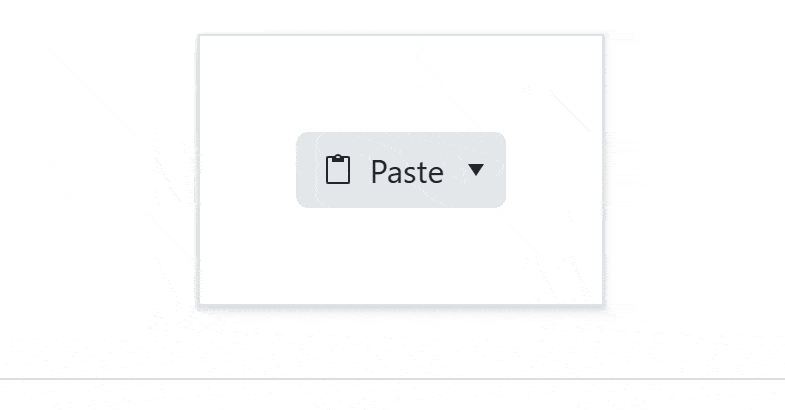Screen dimensions: 785x410
Task: Click the downward caret after Paste
Action: [476, 170]
